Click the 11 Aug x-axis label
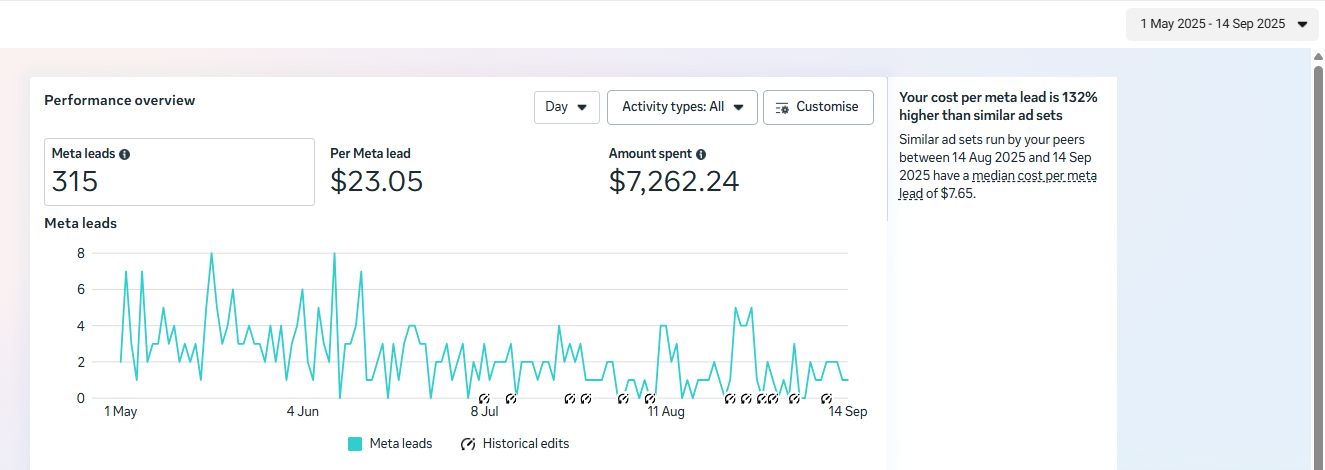Screen dimensions: 1325x470 click(x=665, y=412)
